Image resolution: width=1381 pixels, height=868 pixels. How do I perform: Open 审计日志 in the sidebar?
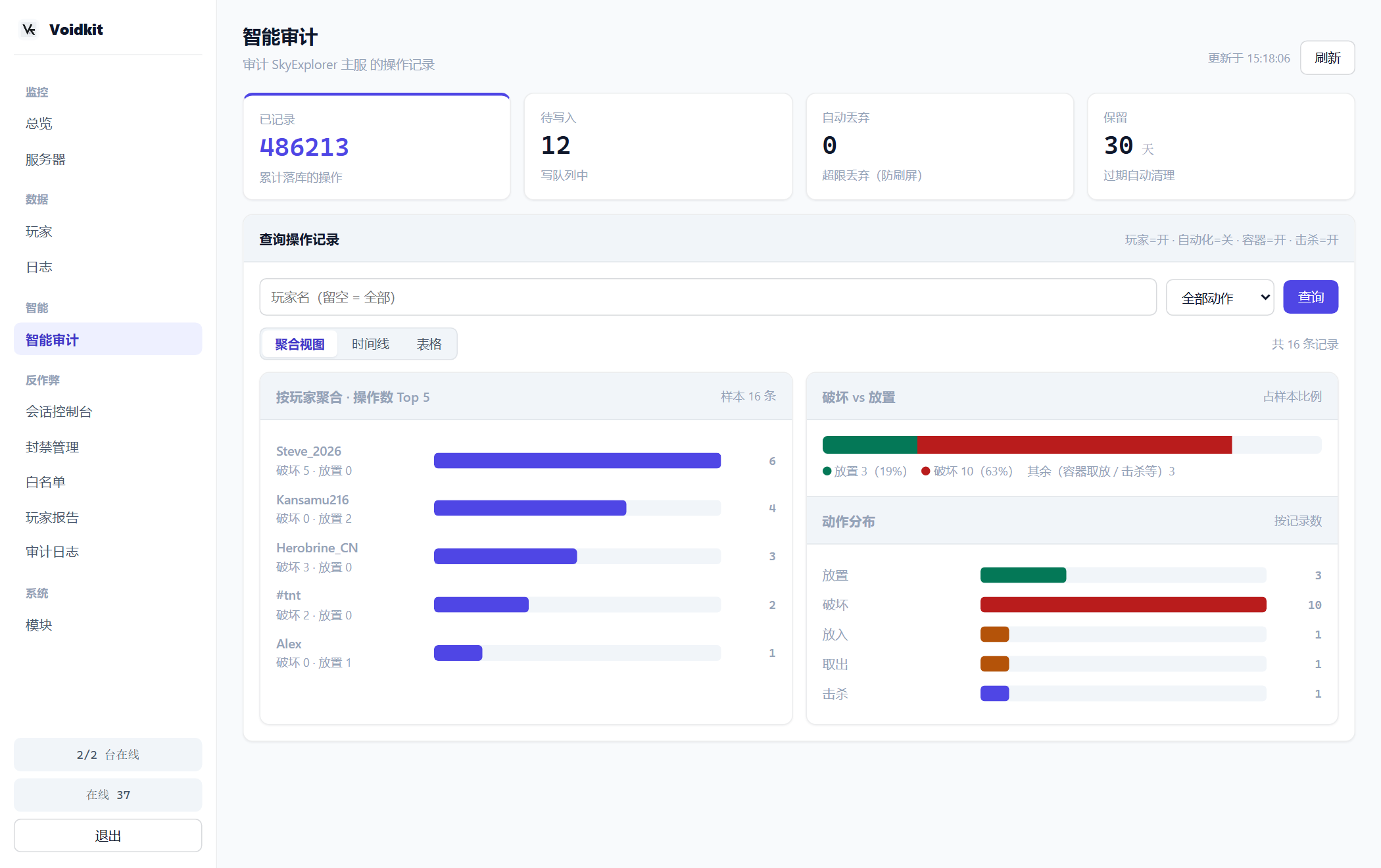(108, 552)
